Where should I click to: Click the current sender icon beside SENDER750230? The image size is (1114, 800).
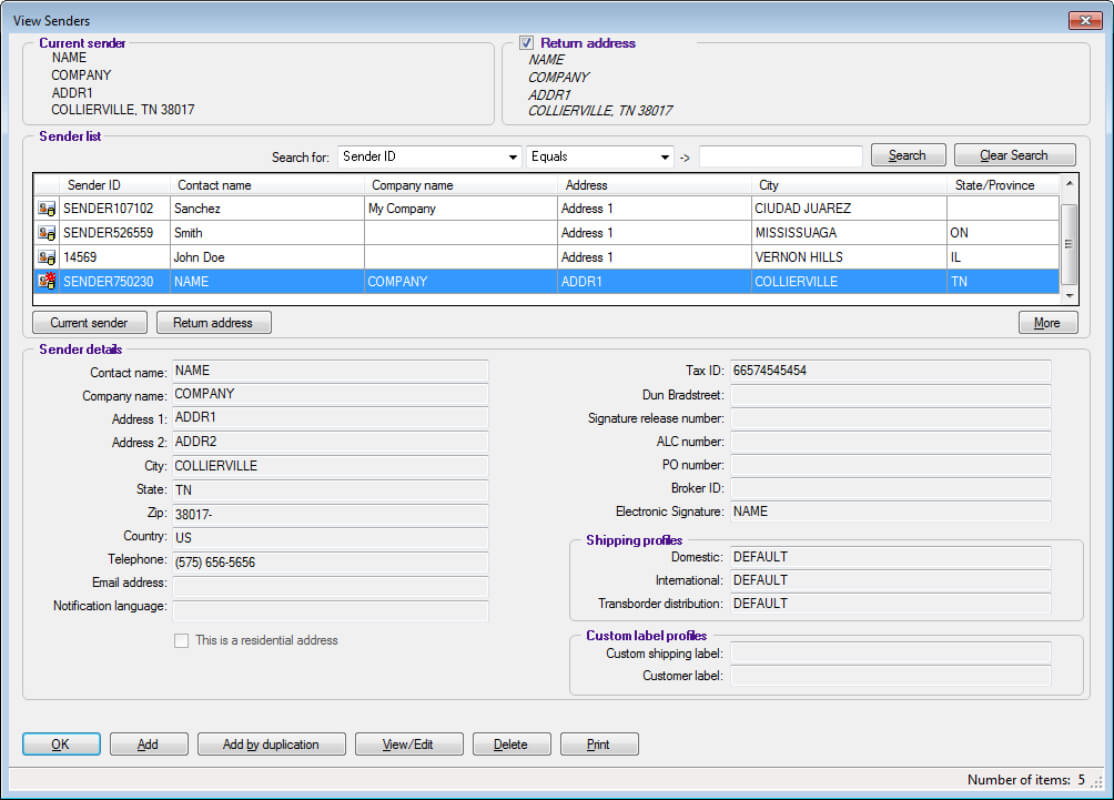(47, 281)
